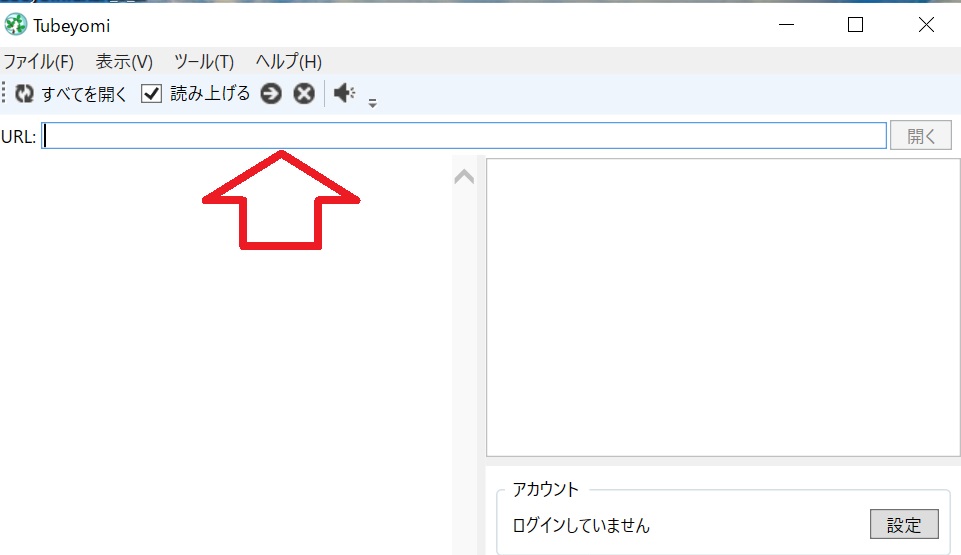This screenshot has height=555, width=961.
Task: Click the ログインしていません status text
Action: 581,526
